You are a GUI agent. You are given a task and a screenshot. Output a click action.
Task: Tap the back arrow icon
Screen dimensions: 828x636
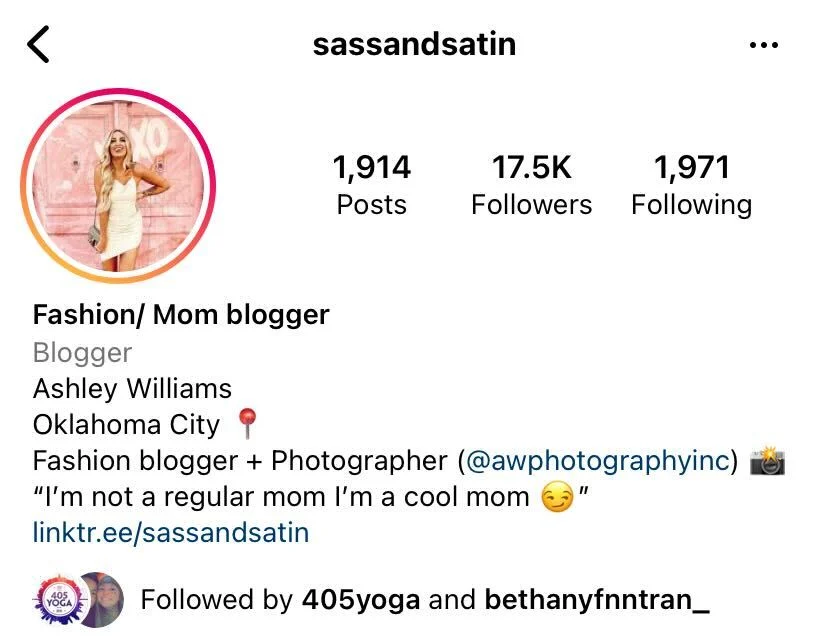(38, 44)
